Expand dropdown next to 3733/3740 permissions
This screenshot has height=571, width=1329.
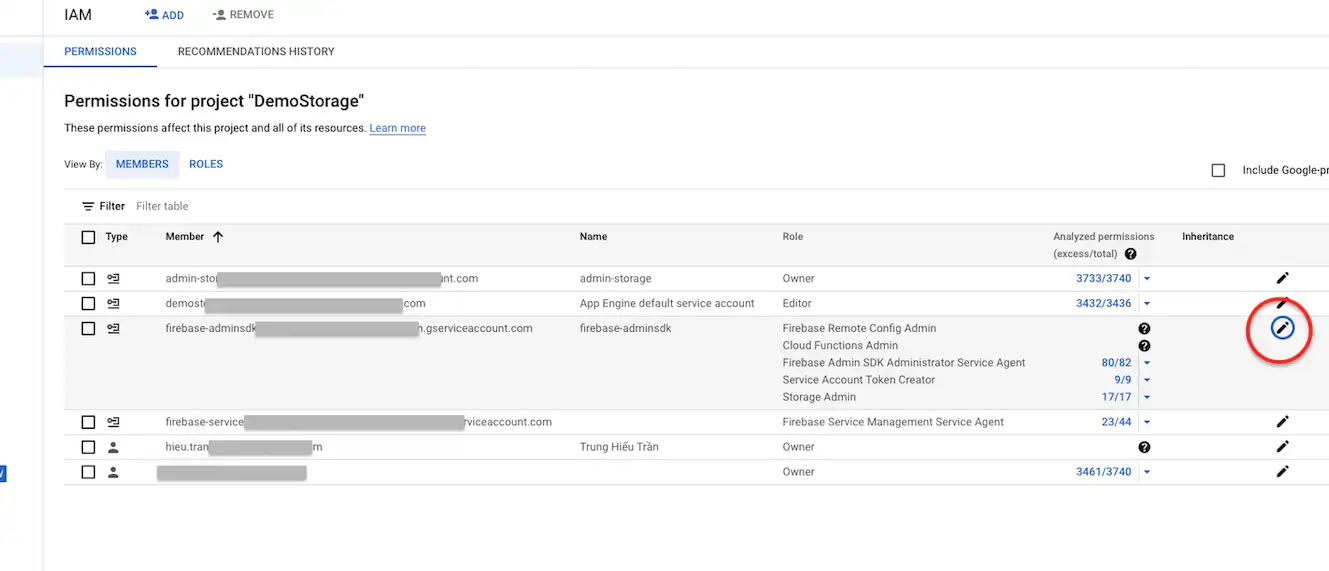(x=1147, y=279)
